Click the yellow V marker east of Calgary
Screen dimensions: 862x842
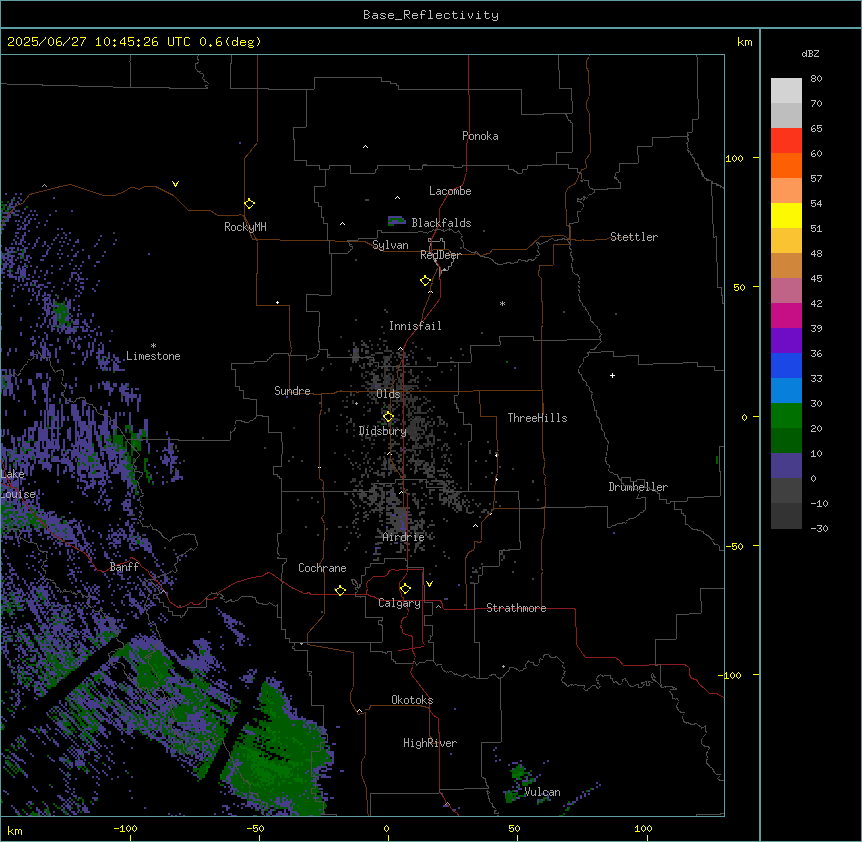[x=429, y=584]
